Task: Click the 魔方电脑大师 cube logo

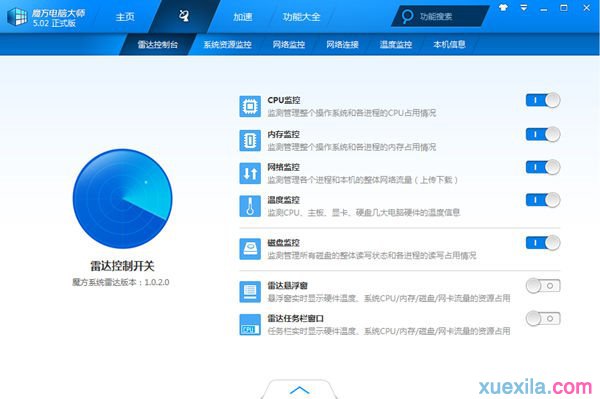Action: pos(17,16)
